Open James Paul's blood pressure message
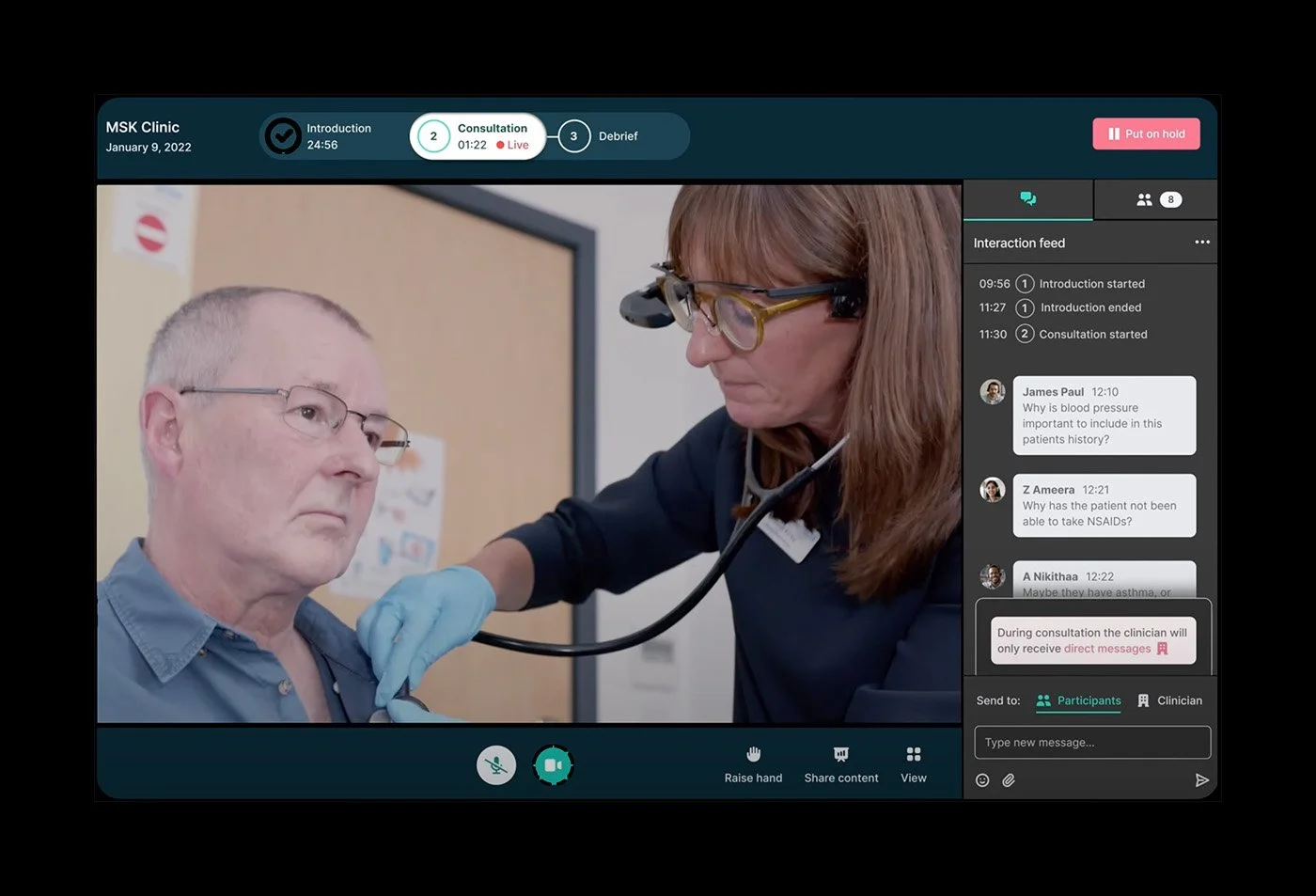Viewport: 1316px width, 896px height. click(x=1104, y=416)
